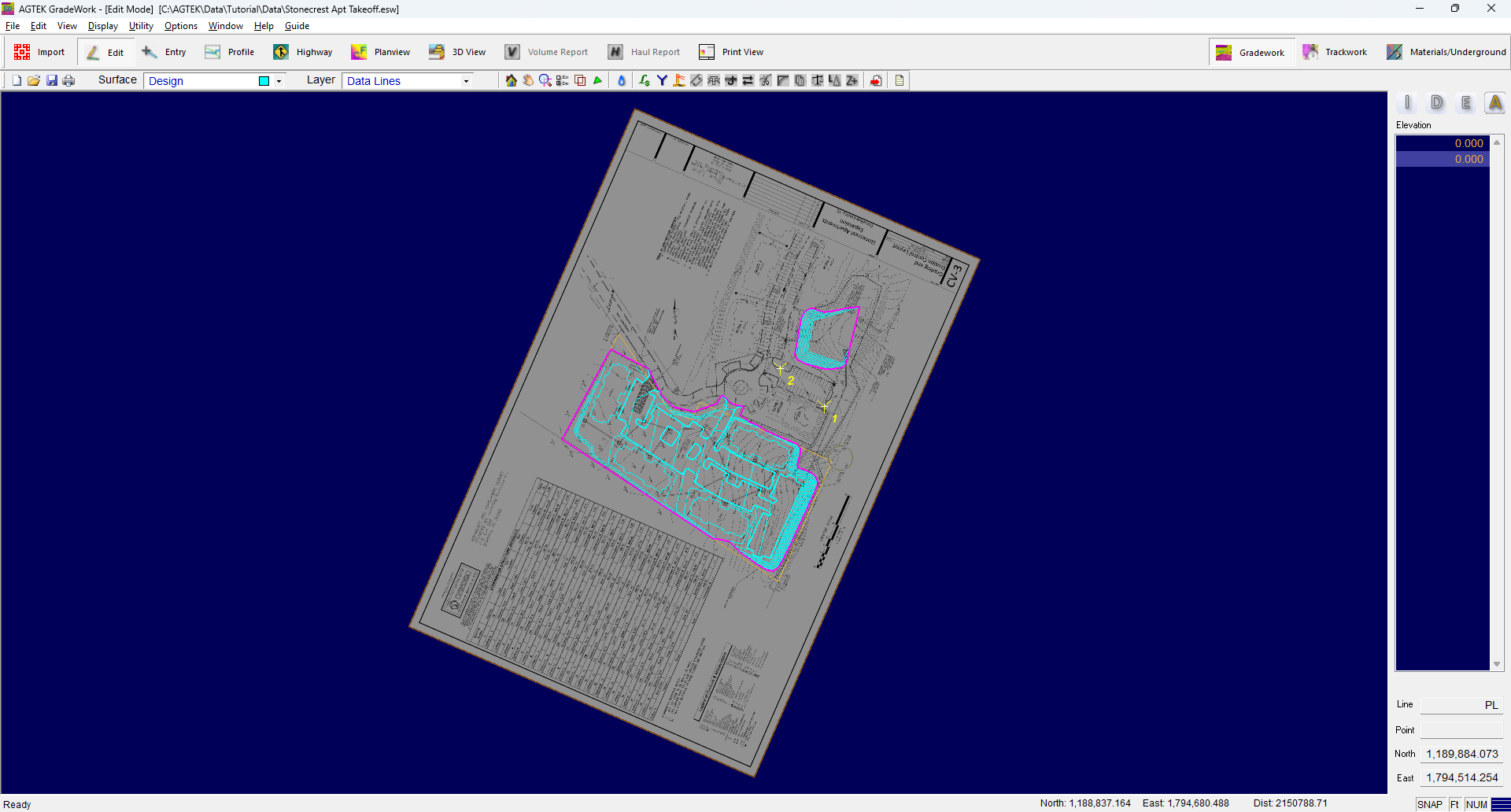Toggle the 'D' mode button

click(1436, 103)
